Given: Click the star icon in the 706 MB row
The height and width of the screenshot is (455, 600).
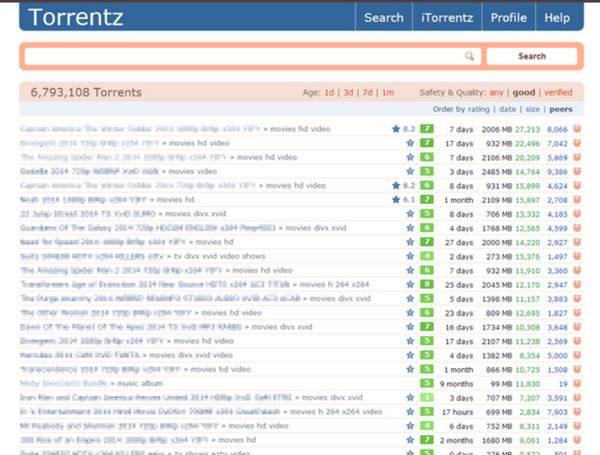Looking at the screenshot, I should point(410,214).
